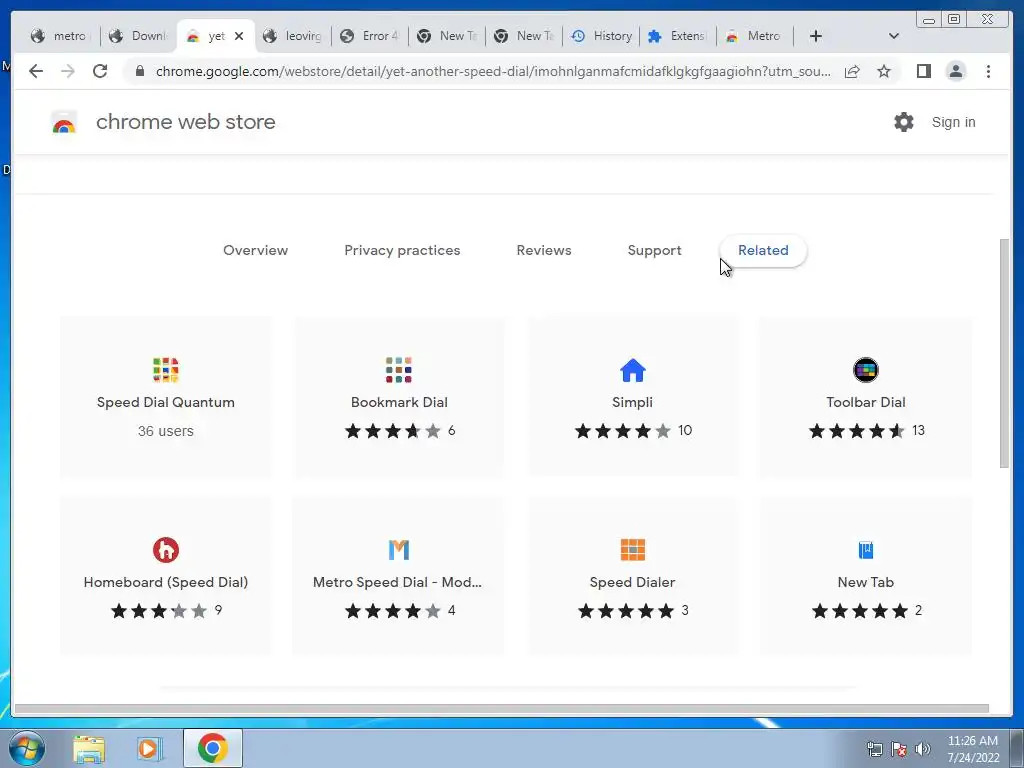Open Bookmark Dial title link
The height and width of the screenshot is (768, 1024).
(x=399, y=402)
